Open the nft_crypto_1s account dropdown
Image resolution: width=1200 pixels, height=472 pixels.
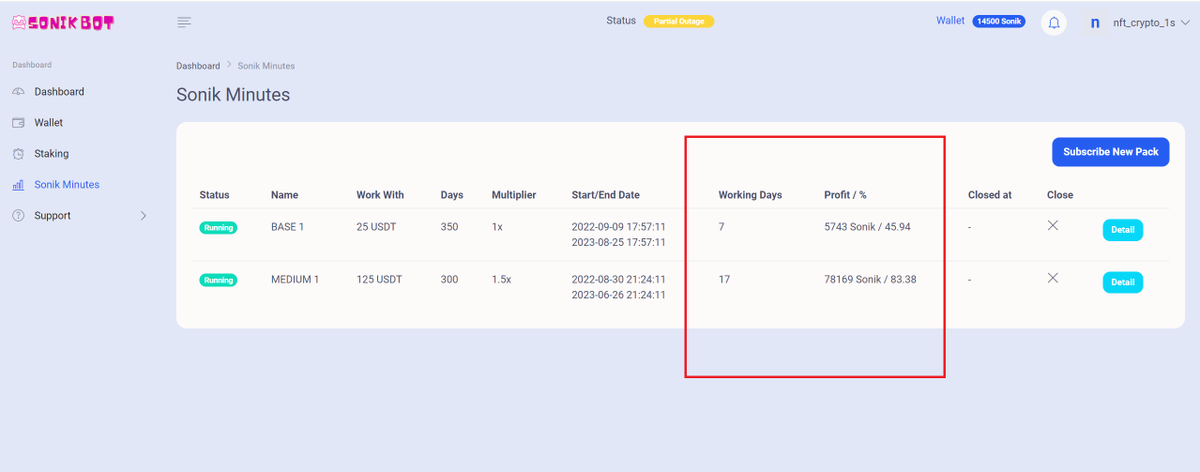coord(1150,22)
